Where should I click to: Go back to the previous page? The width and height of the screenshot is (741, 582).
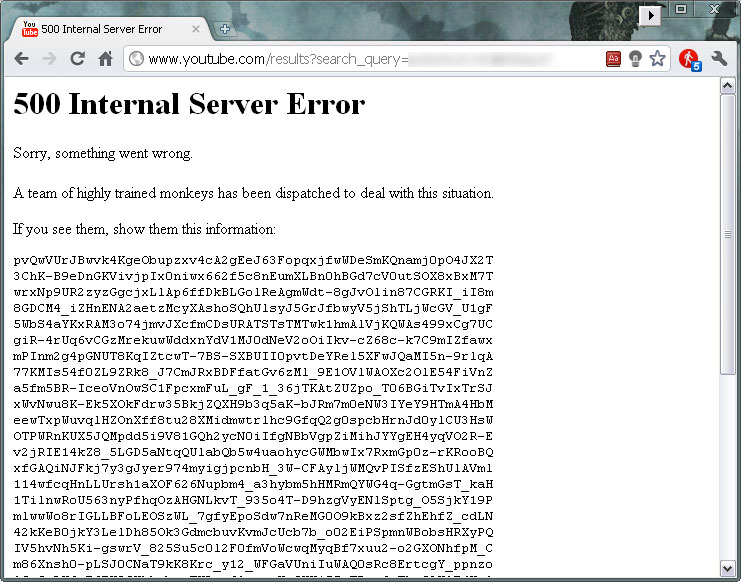tap(21, 59)
